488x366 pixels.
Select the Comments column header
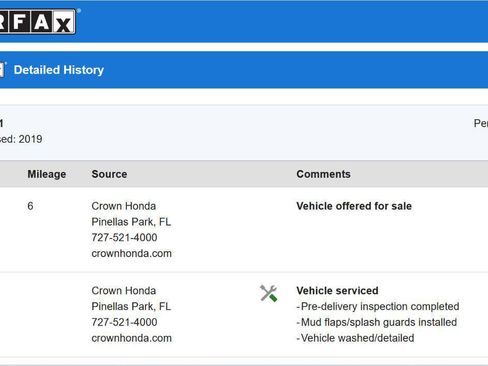323,174
